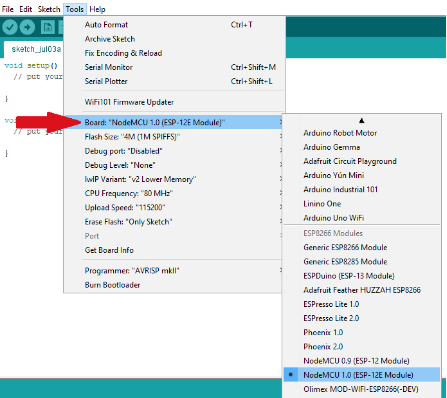Select NodeMCU 0.9 (ESP-12 Module)

pos(362,361)
